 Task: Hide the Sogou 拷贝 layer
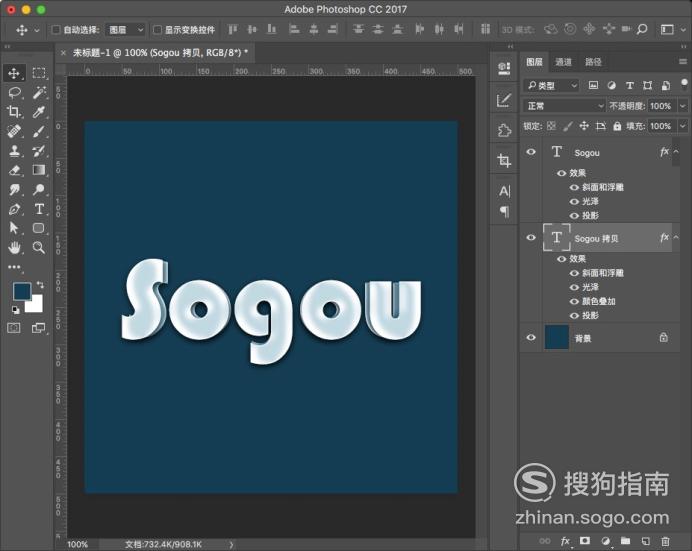pyautogui.click(x=531, y=238)
